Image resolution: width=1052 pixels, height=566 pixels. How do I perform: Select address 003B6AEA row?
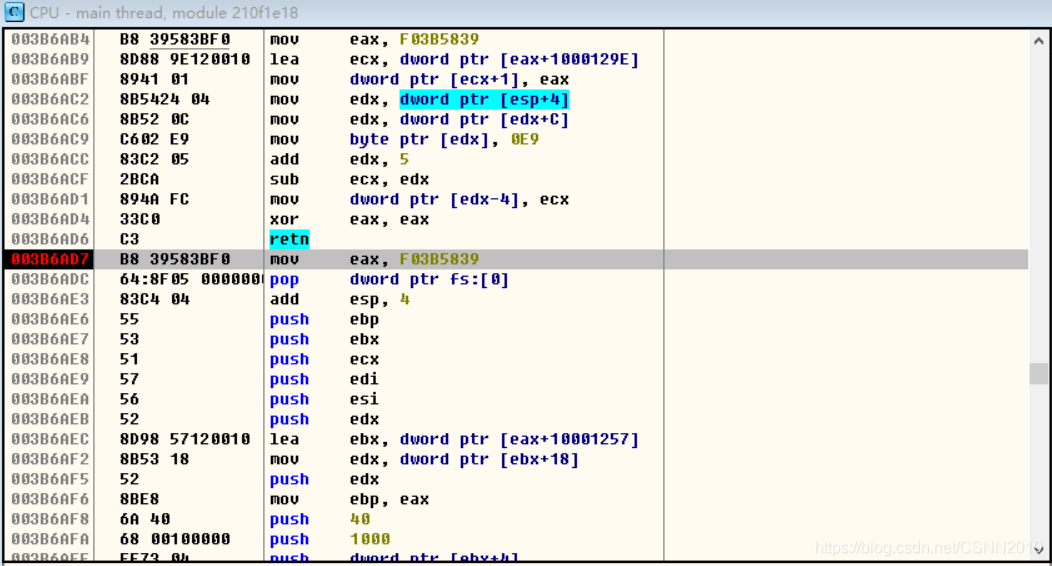pyautogui.click(x=515, y=400)
